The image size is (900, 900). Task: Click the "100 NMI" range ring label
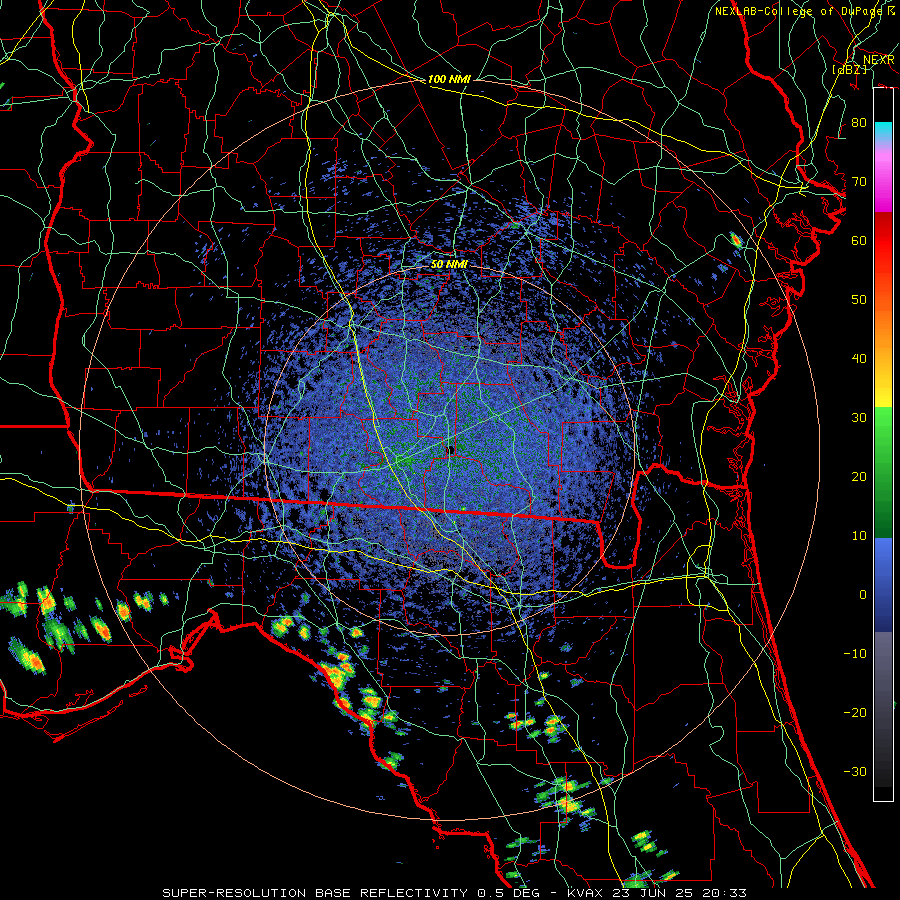449,79
